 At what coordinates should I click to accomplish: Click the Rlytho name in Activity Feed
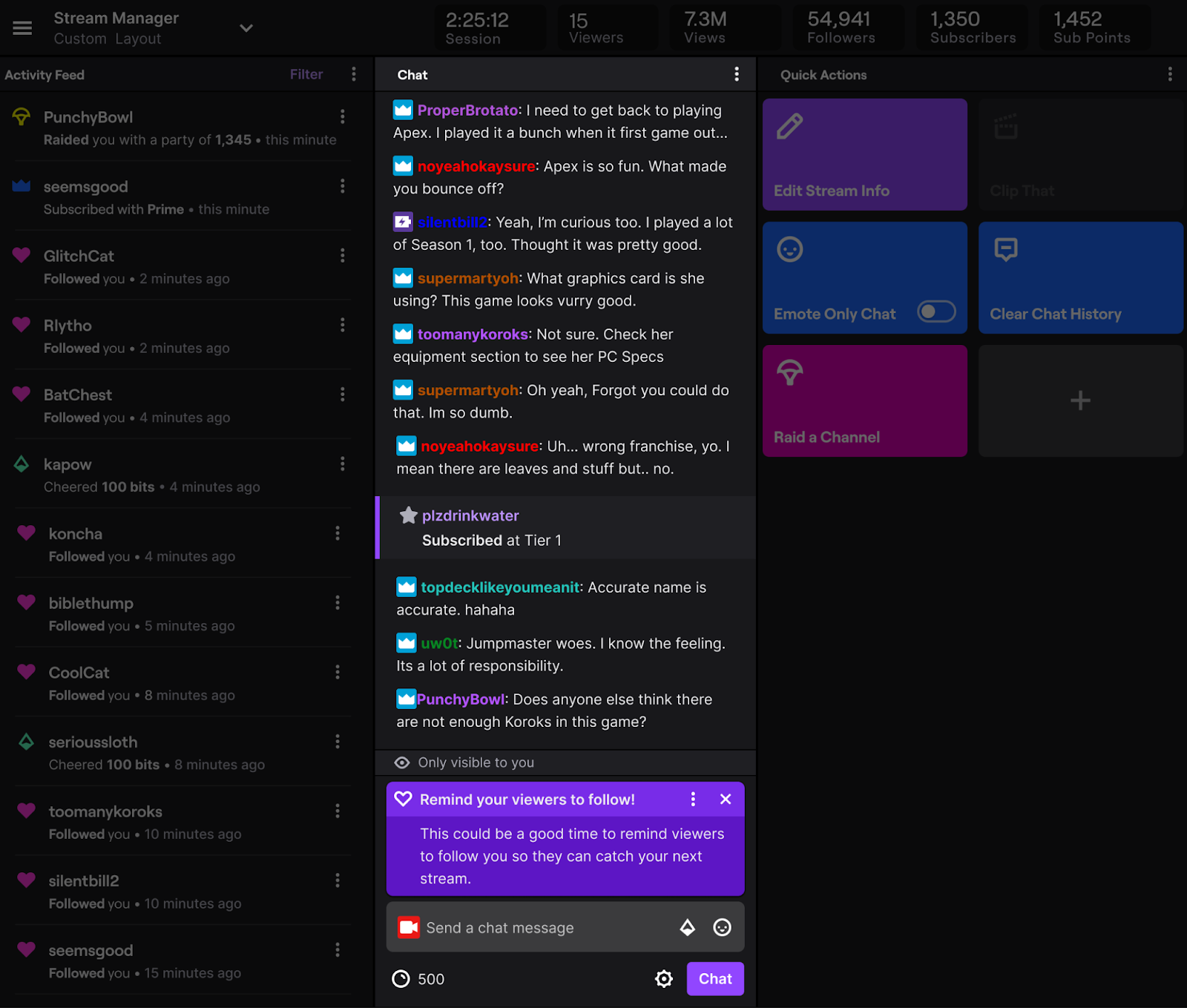pyautogui.click(x=68, y=326)
